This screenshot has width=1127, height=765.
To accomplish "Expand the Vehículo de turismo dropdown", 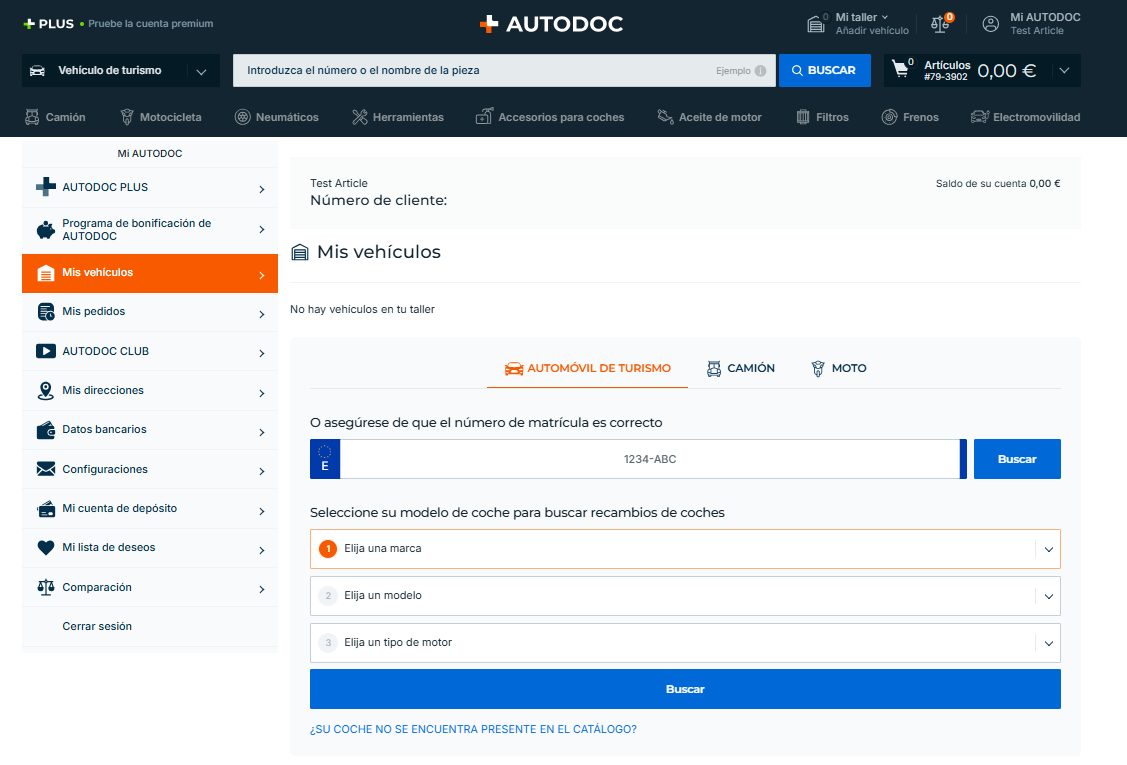I will click(121, 70).
